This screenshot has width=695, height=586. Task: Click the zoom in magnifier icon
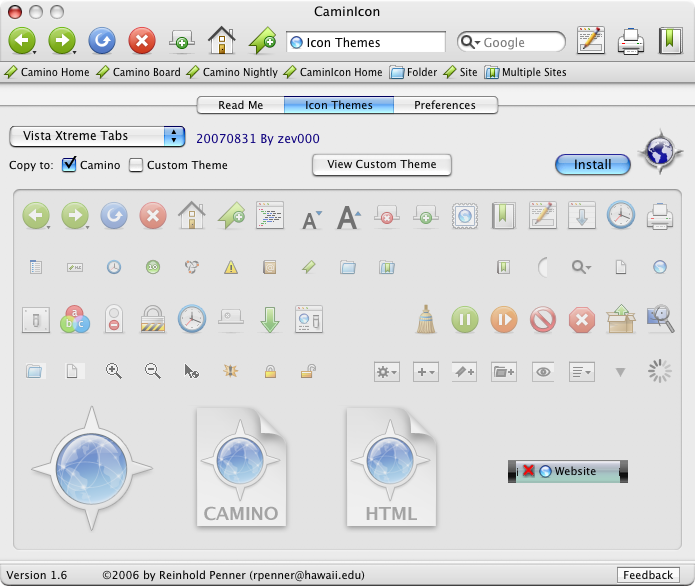[x=113, y=371]
